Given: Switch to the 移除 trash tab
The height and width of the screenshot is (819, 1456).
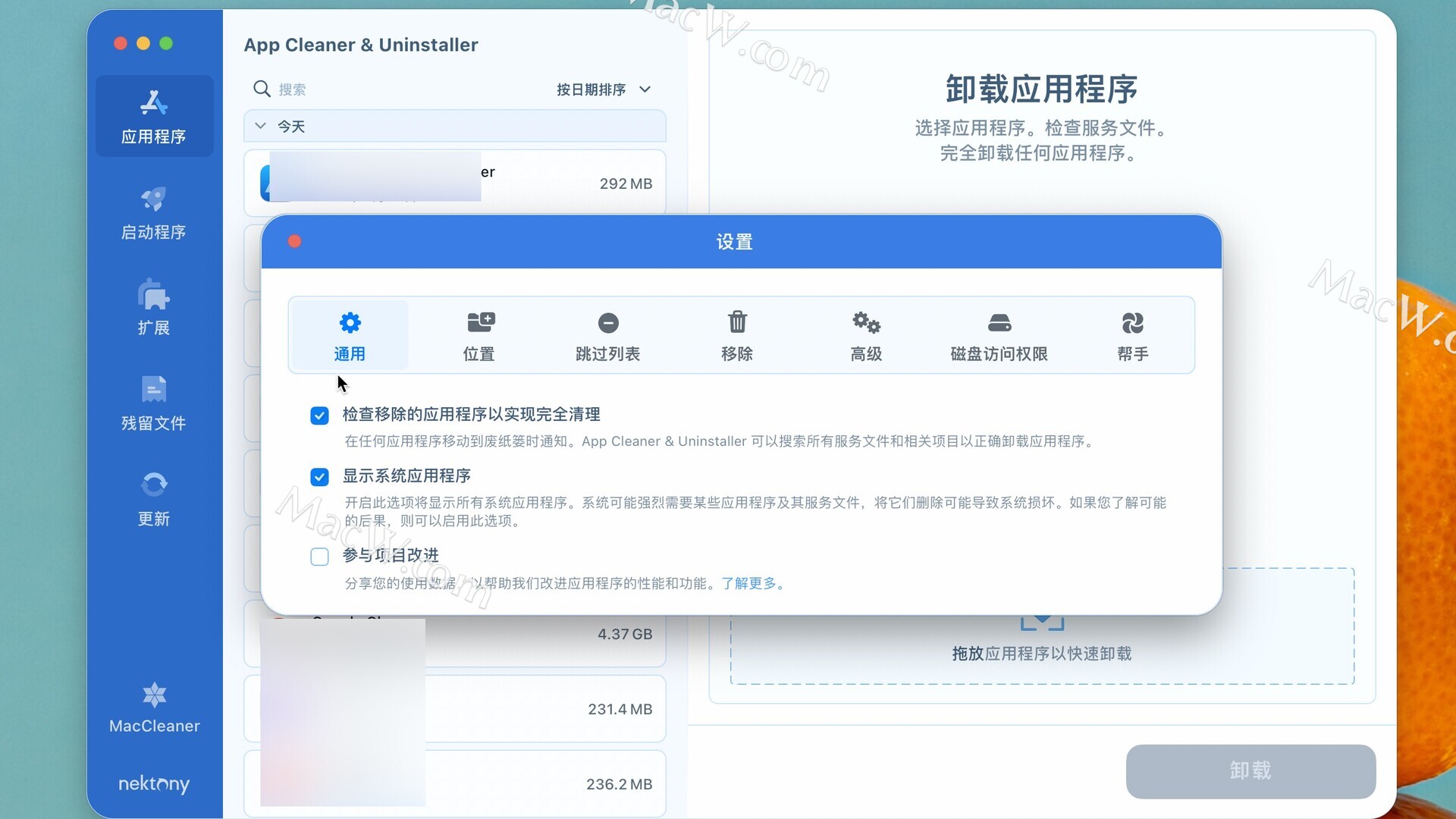Looking at the screenshot, I should [x=737, y=335].
